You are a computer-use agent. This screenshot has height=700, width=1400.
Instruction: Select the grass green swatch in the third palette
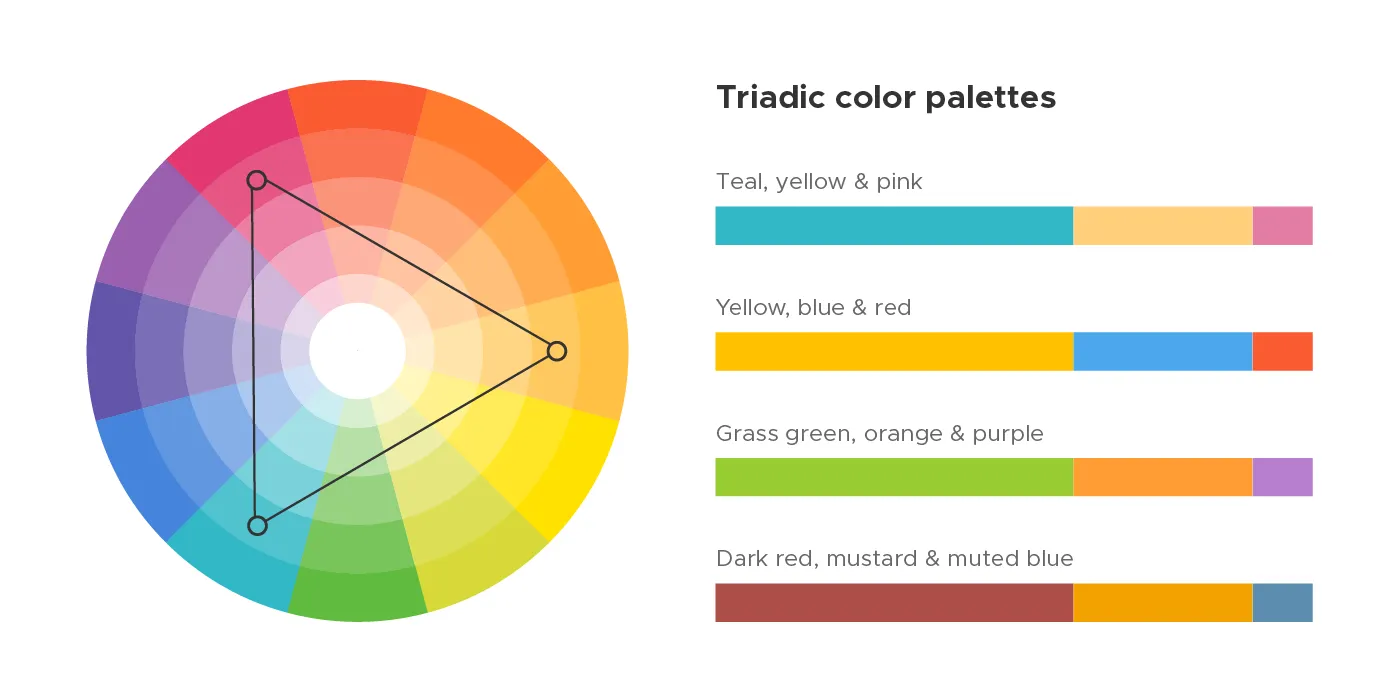pos(894,477)
